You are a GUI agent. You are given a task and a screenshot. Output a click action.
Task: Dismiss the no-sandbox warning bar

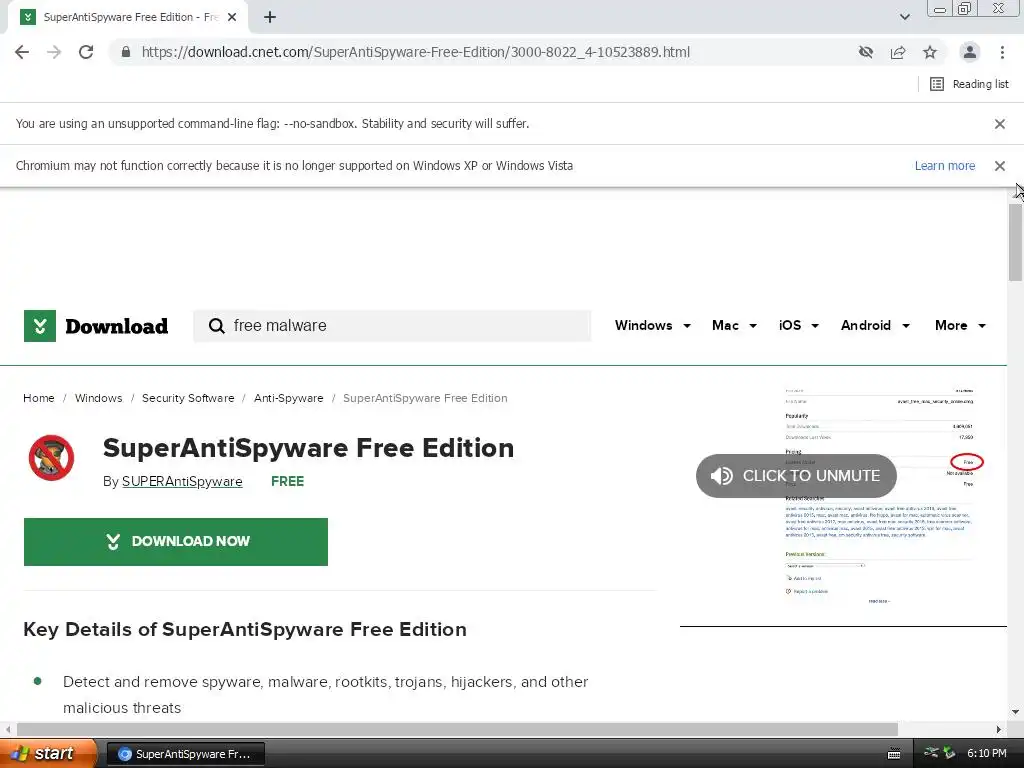999,124
